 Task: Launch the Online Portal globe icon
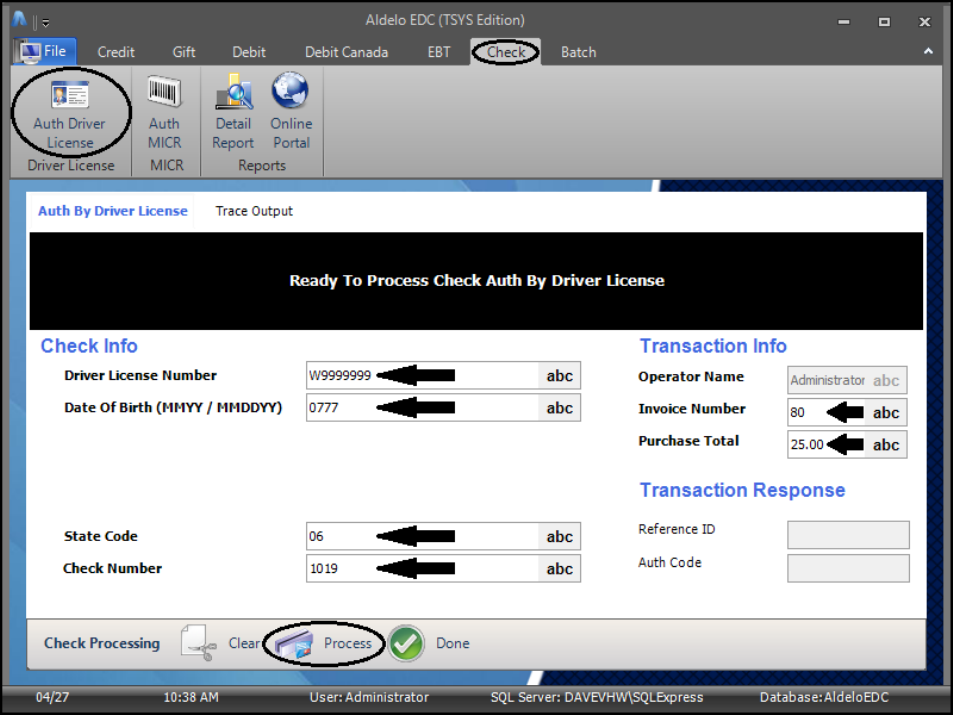click(x=291, y=91)
